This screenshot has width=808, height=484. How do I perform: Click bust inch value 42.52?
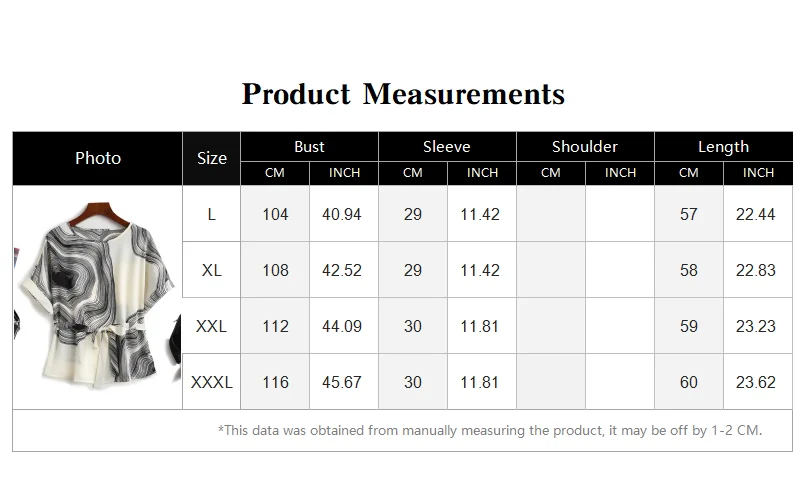[344, 270]
